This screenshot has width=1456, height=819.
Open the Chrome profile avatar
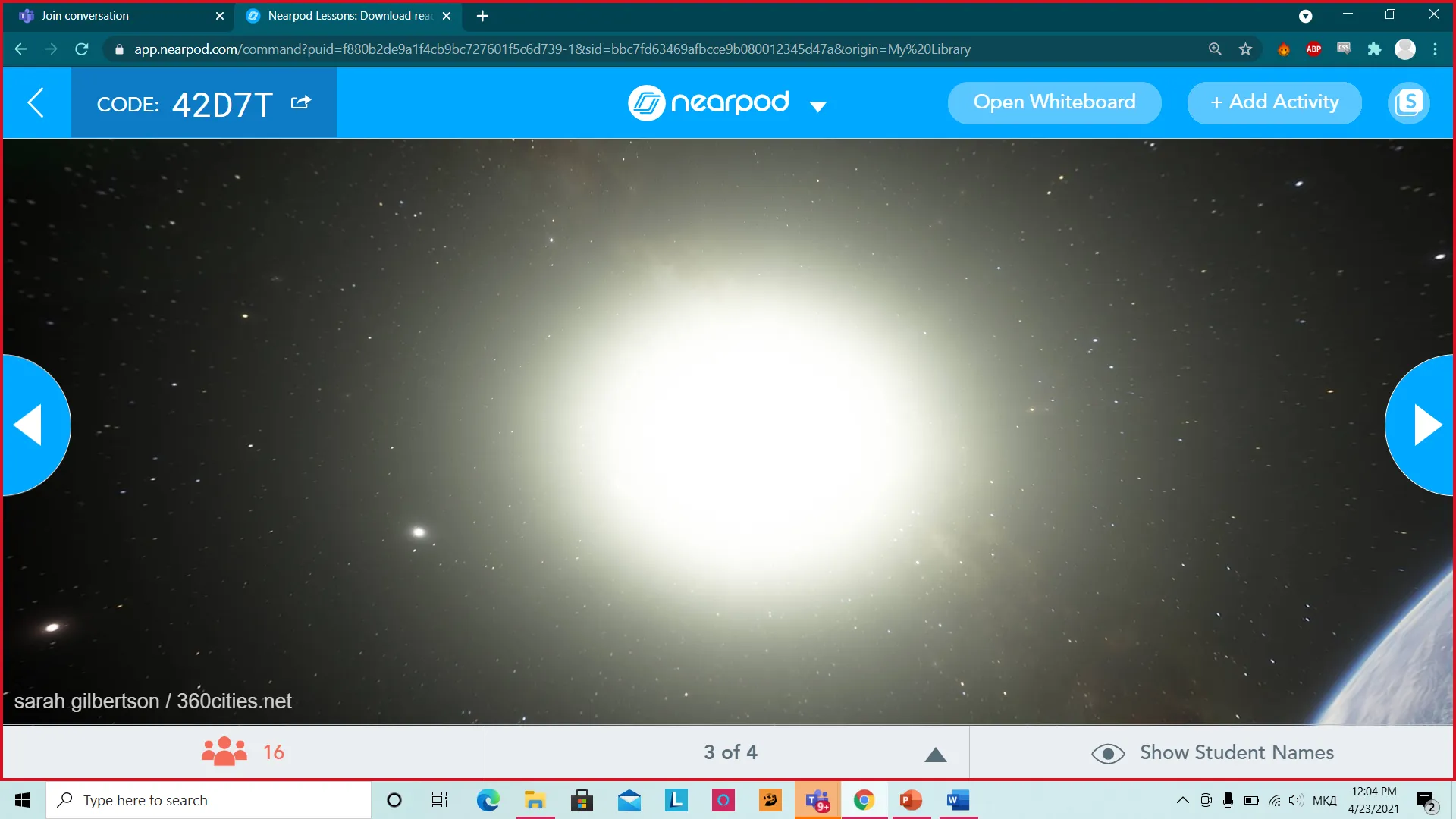coord(1405,49)
